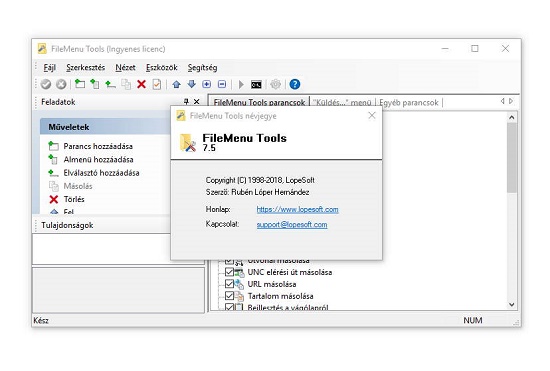The height and width of the screenshot is (371, 550).
Task: Select the FileMenu Tools parancsok tab
Action: 259,102
